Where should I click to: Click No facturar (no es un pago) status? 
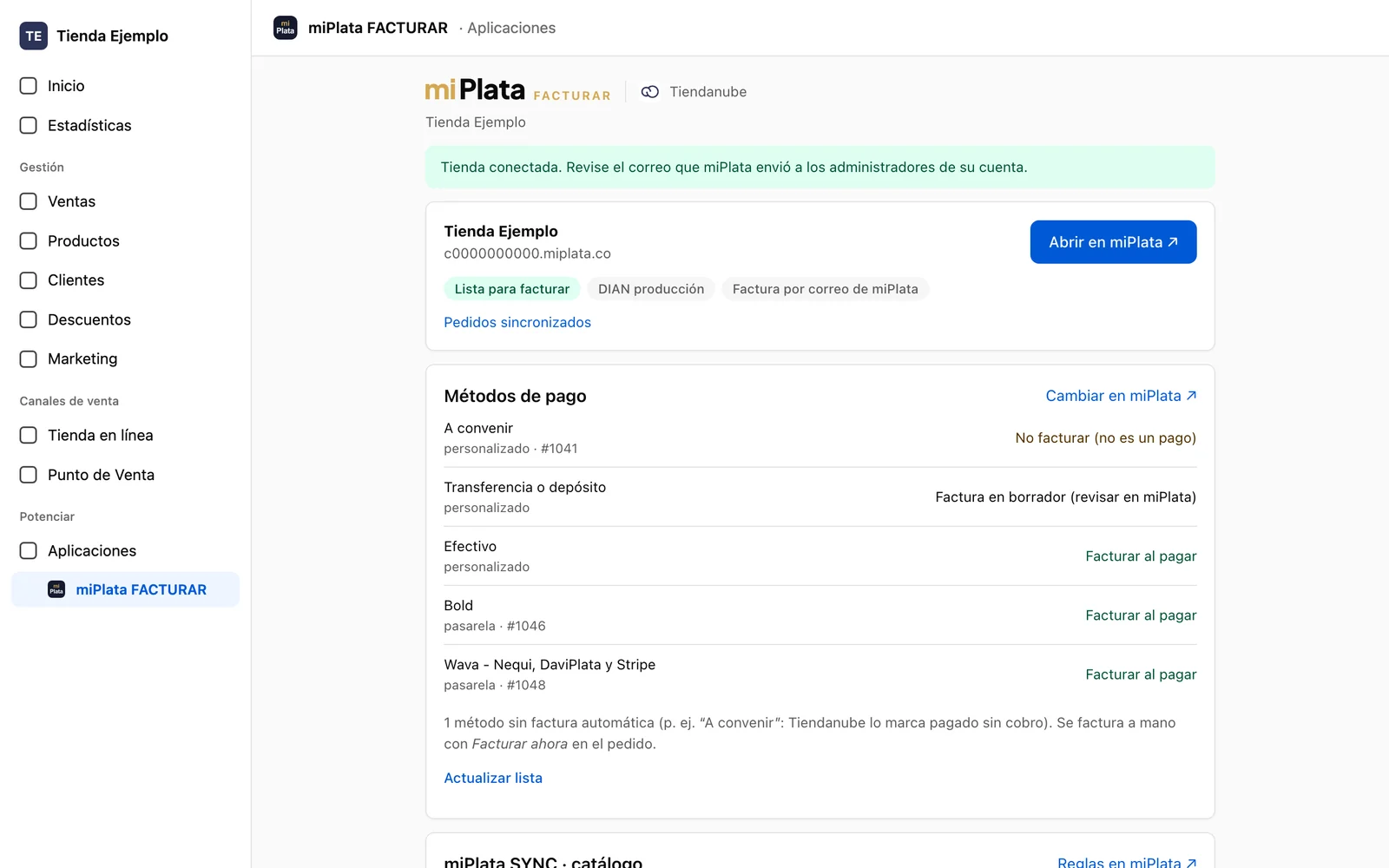click(x=1106, y=438)
